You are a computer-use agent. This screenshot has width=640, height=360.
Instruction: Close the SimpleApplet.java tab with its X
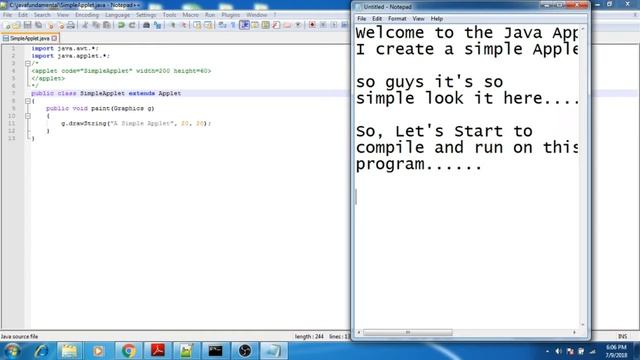coord(54,38)
